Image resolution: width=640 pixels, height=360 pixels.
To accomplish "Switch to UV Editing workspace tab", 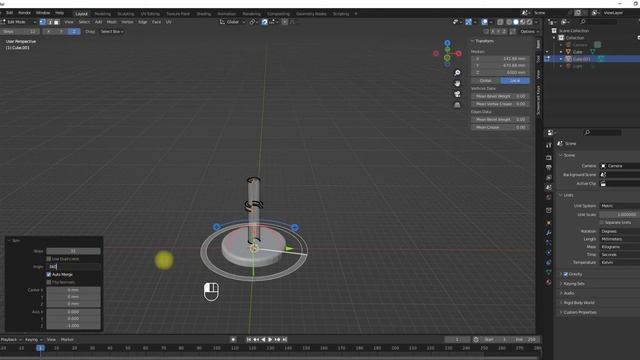I will (150, 14).
